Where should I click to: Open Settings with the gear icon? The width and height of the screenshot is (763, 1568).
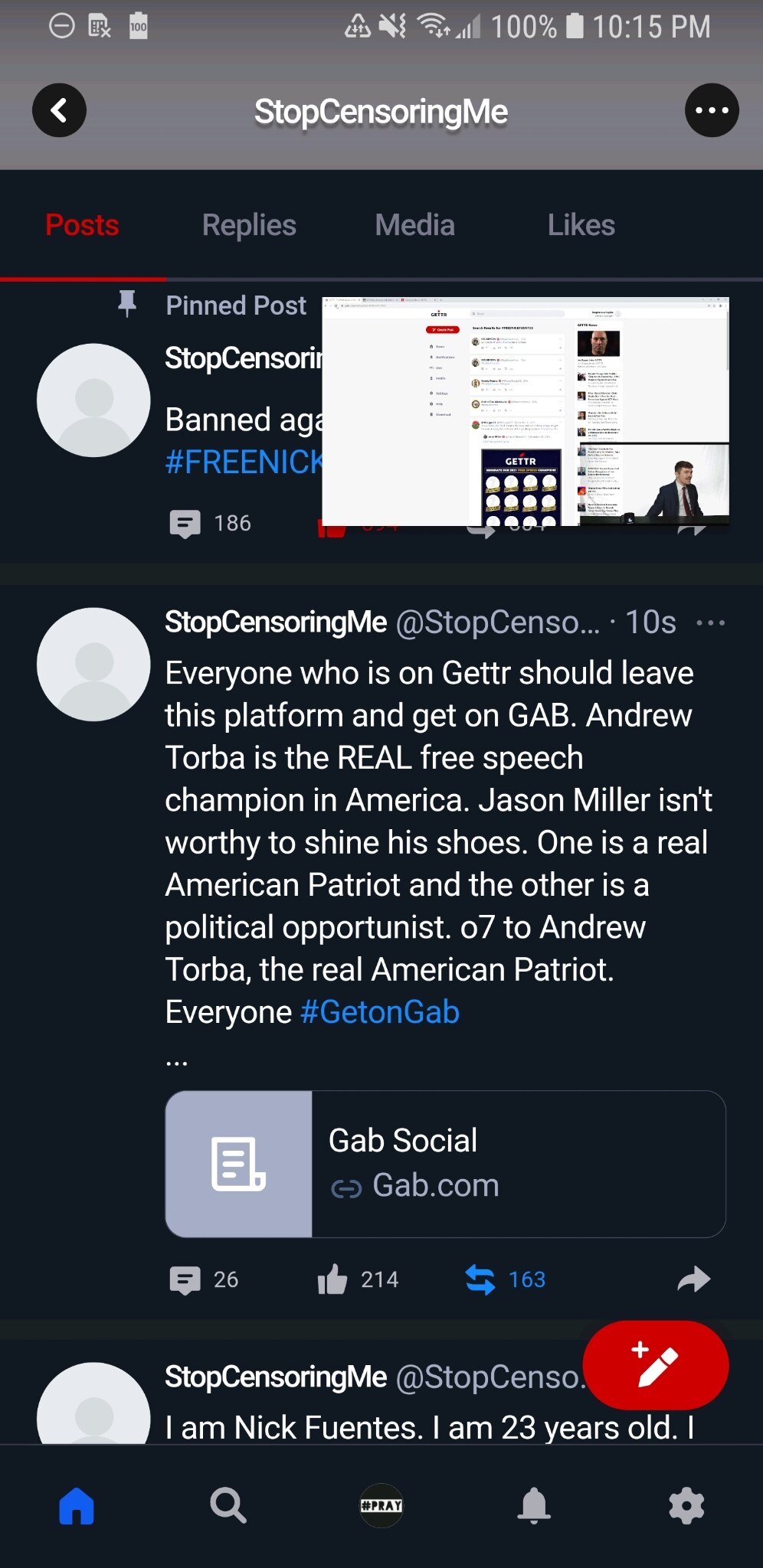pos(686,1506)
